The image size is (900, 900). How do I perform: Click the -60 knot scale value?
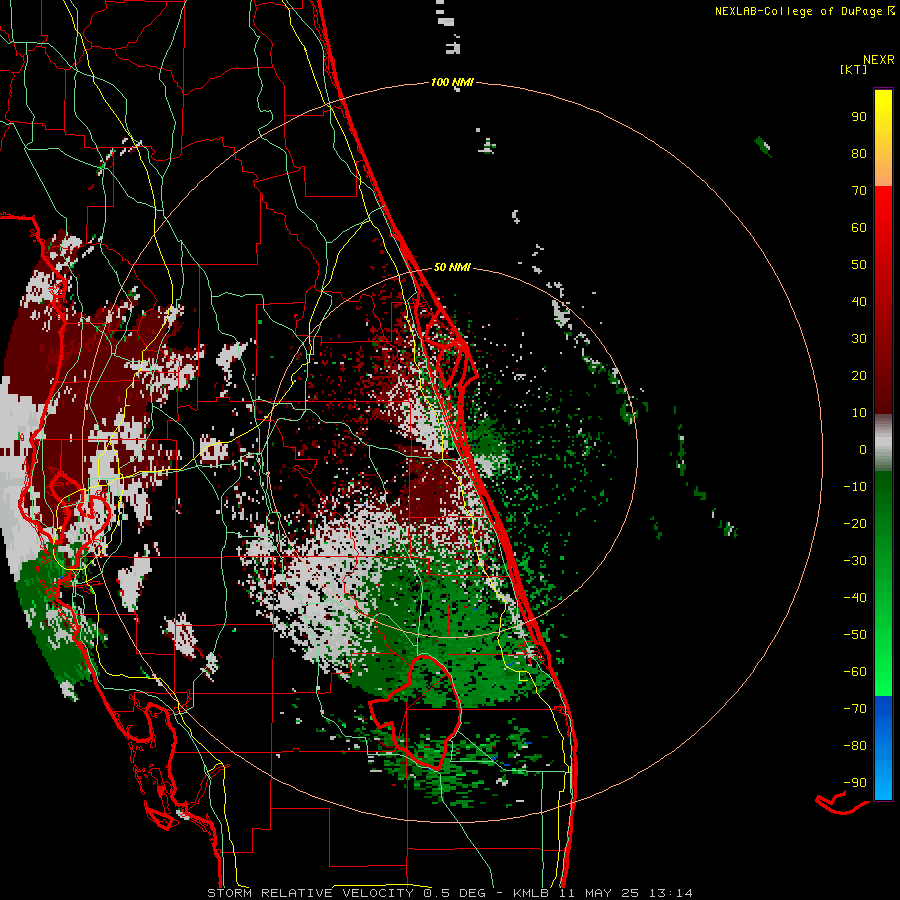click(855, 672)
